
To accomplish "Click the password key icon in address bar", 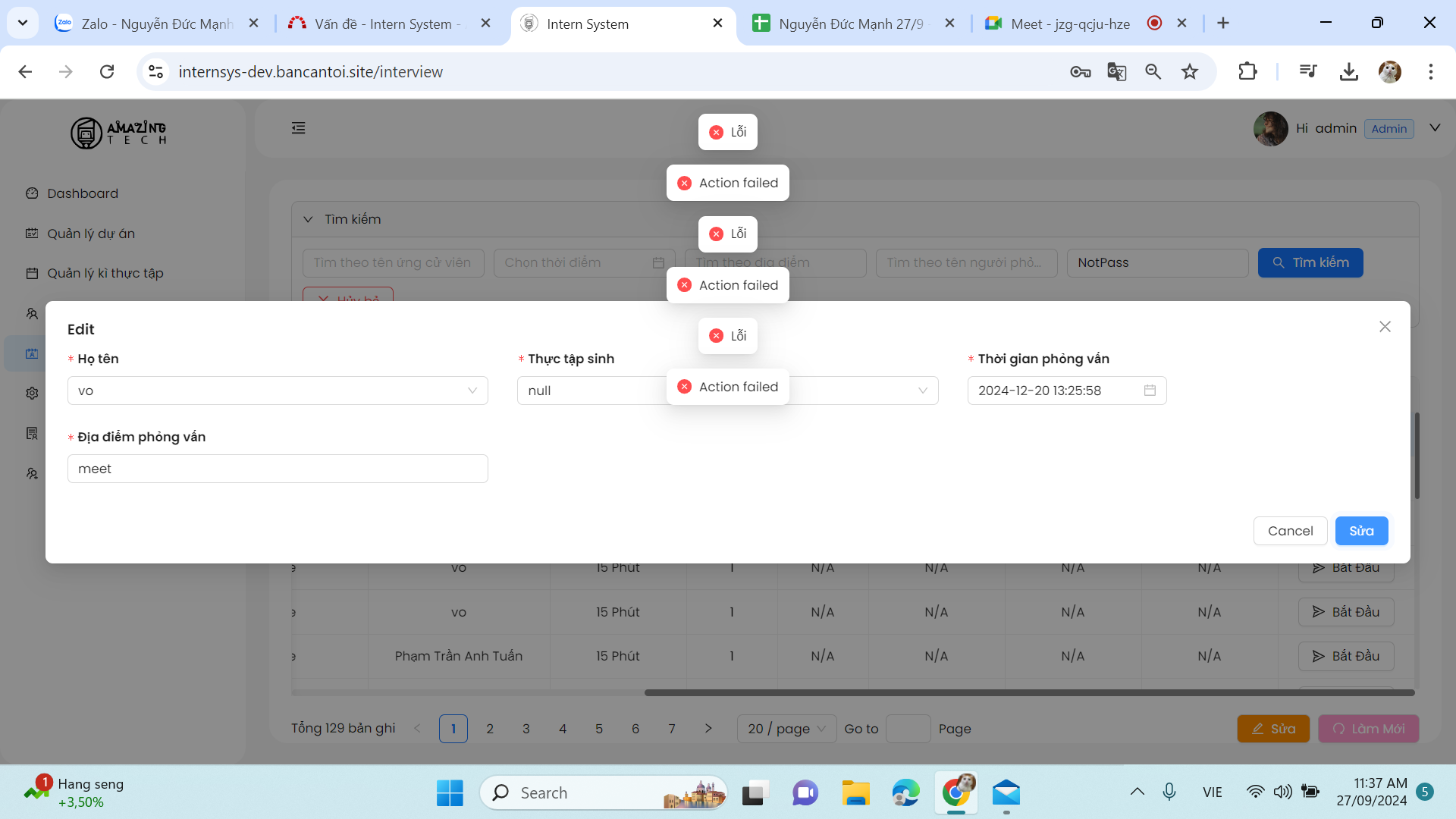I will (1080, 72).
